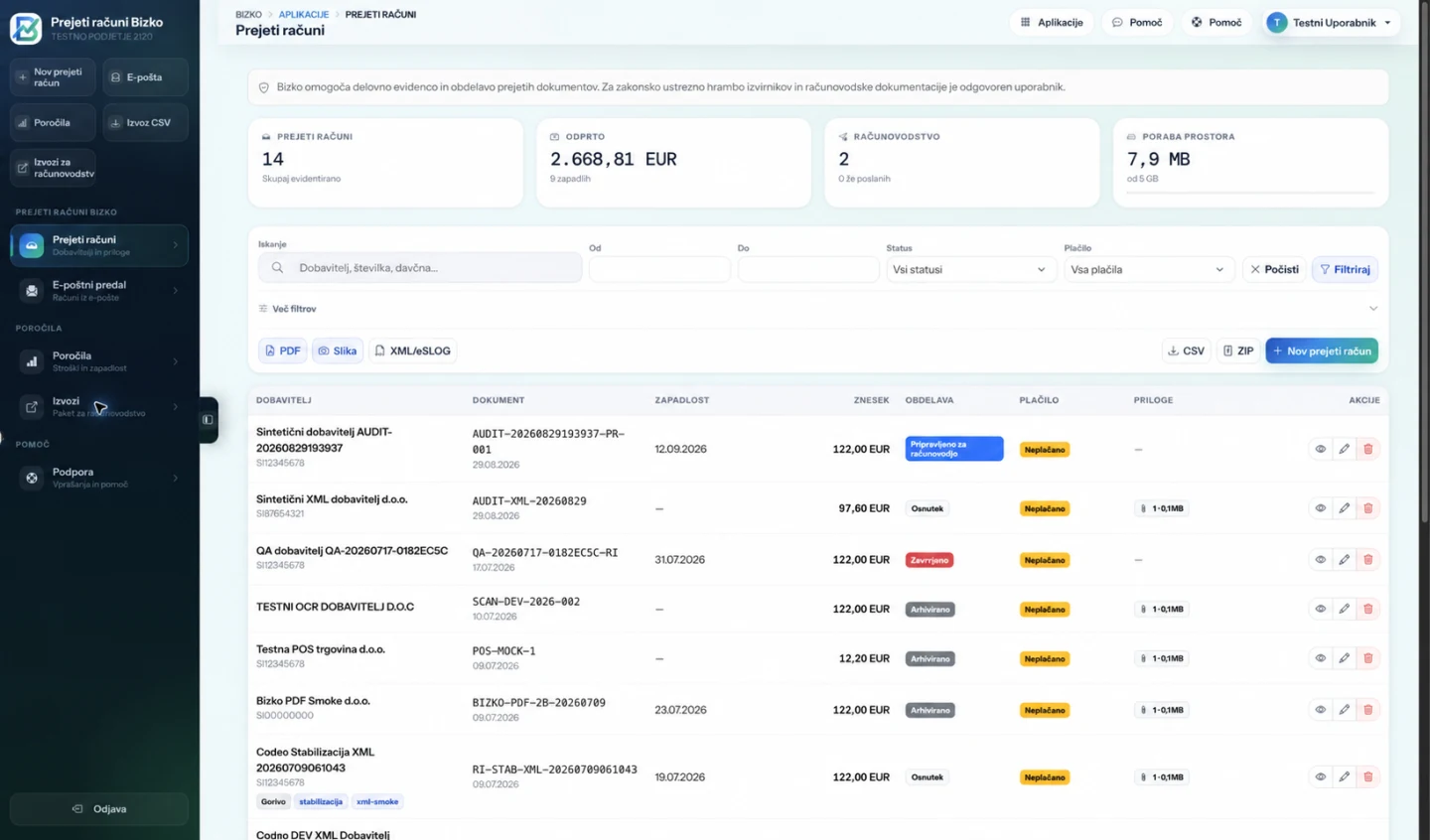Viewport: 1430px width, 840px height.
Task: Click the Do date field
Action: pyautogui.click(x=808, y=269)
